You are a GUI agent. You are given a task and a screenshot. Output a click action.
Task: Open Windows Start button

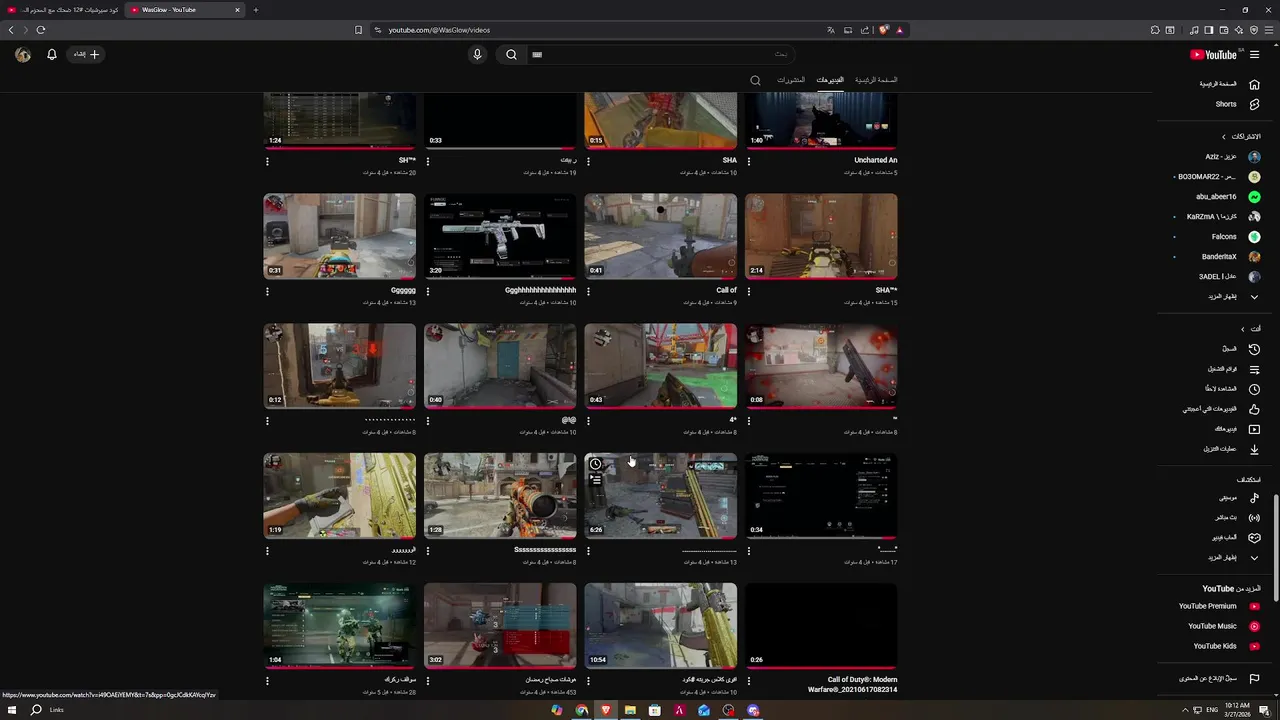[12, 710]
